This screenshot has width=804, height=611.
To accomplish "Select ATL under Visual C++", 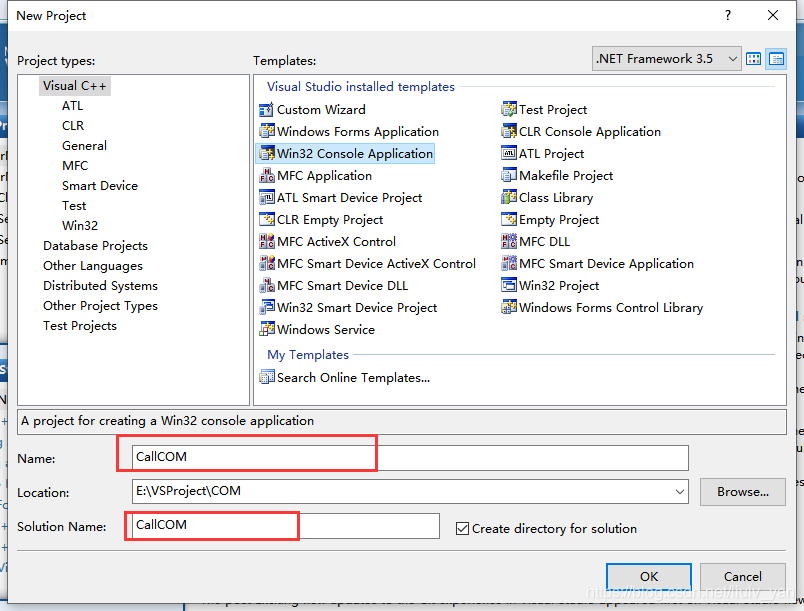I will (x=72, y=106).
